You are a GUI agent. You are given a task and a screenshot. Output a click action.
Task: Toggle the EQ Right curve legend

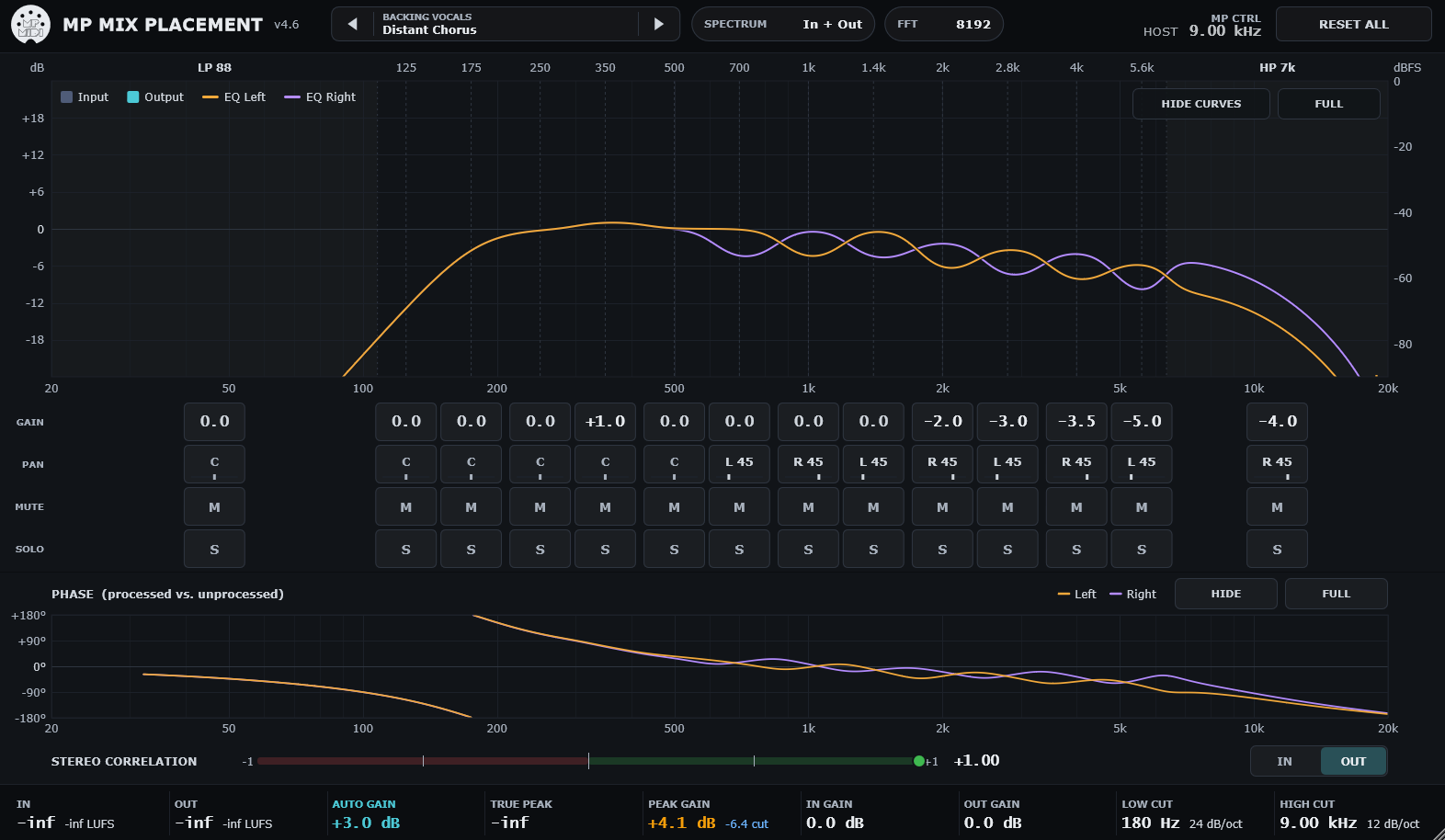click(x=320, y=96)
